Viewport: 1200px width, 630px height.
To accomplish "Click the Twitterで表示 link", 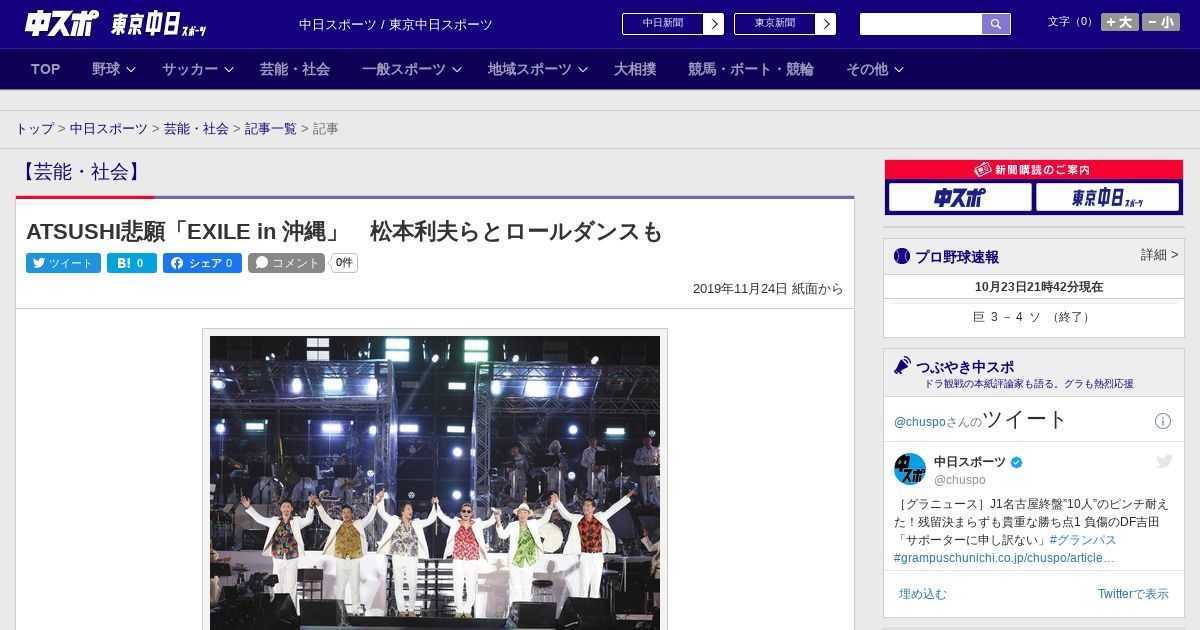I will (1133, 594).
